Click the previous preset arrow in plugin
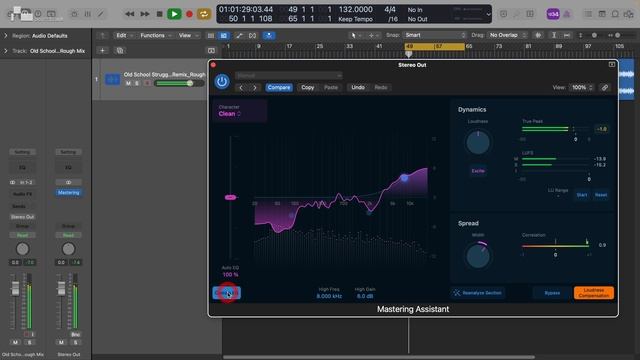The height and width of the screenshot is (360, 640). click(241, 87)
